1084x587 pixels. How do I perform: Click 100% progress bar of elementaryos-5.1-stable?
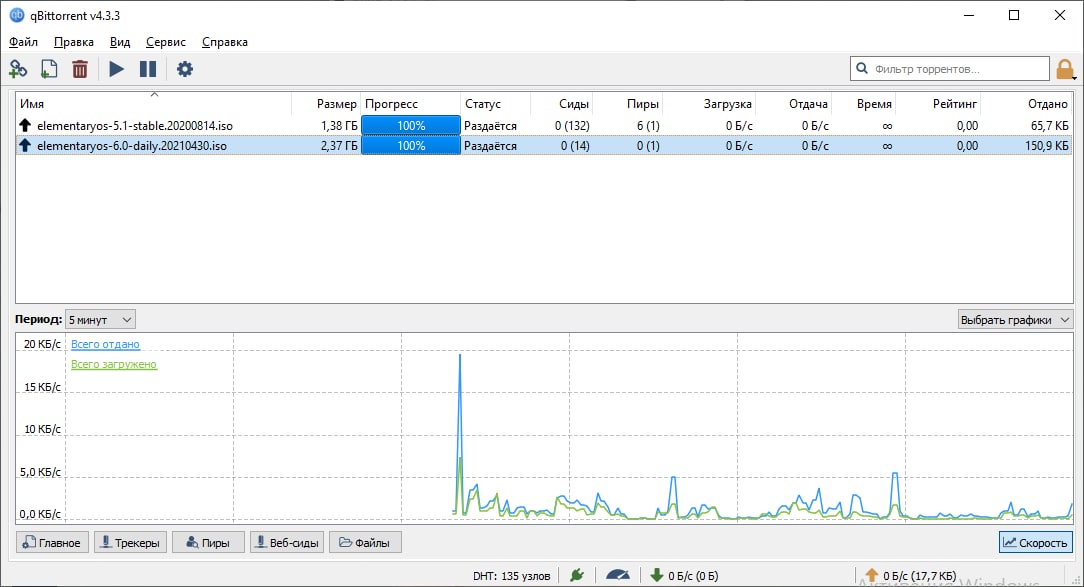(411, 125)
